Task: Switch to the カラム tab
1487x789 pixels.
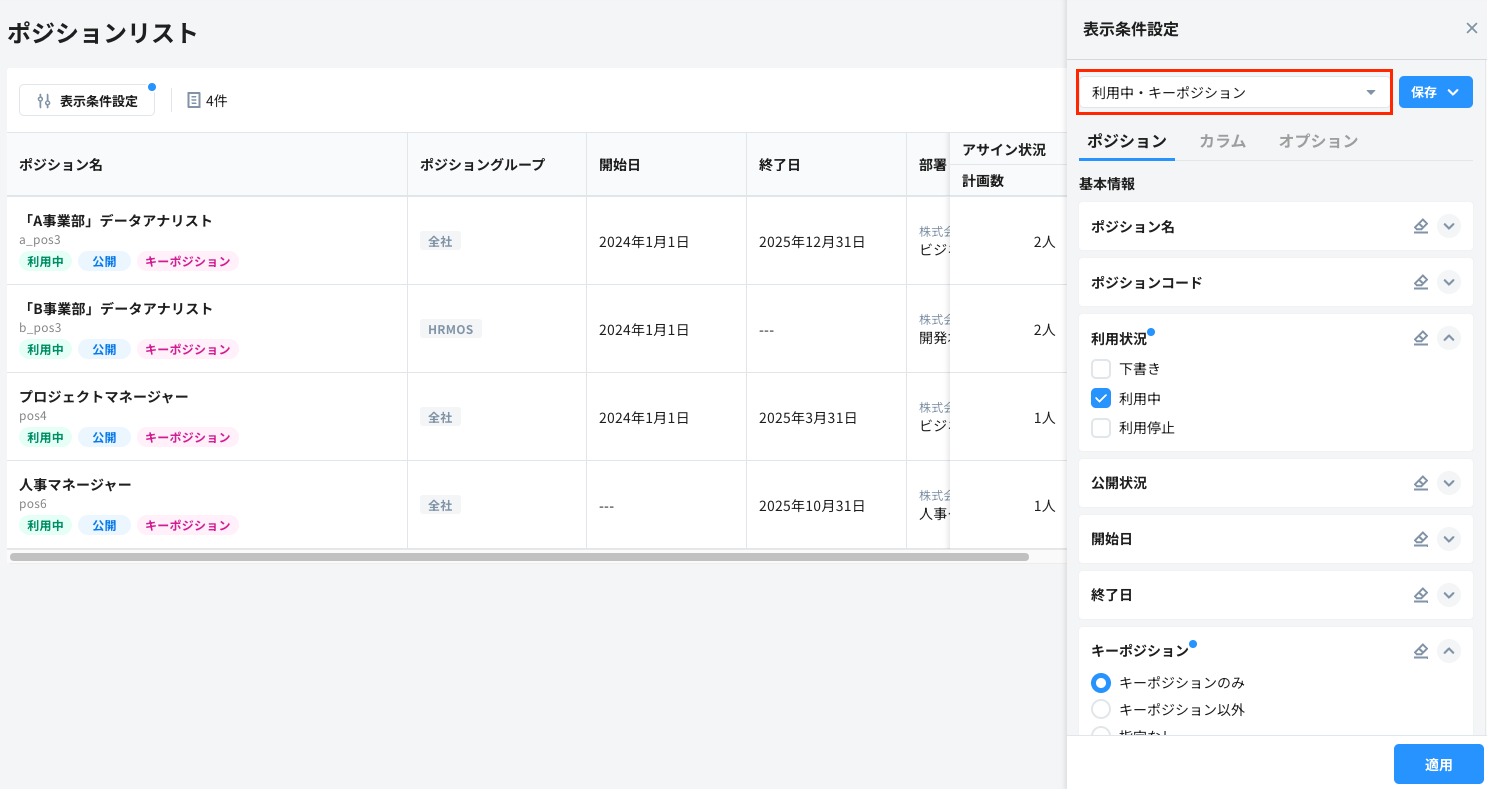Action: pos(1222,140)
